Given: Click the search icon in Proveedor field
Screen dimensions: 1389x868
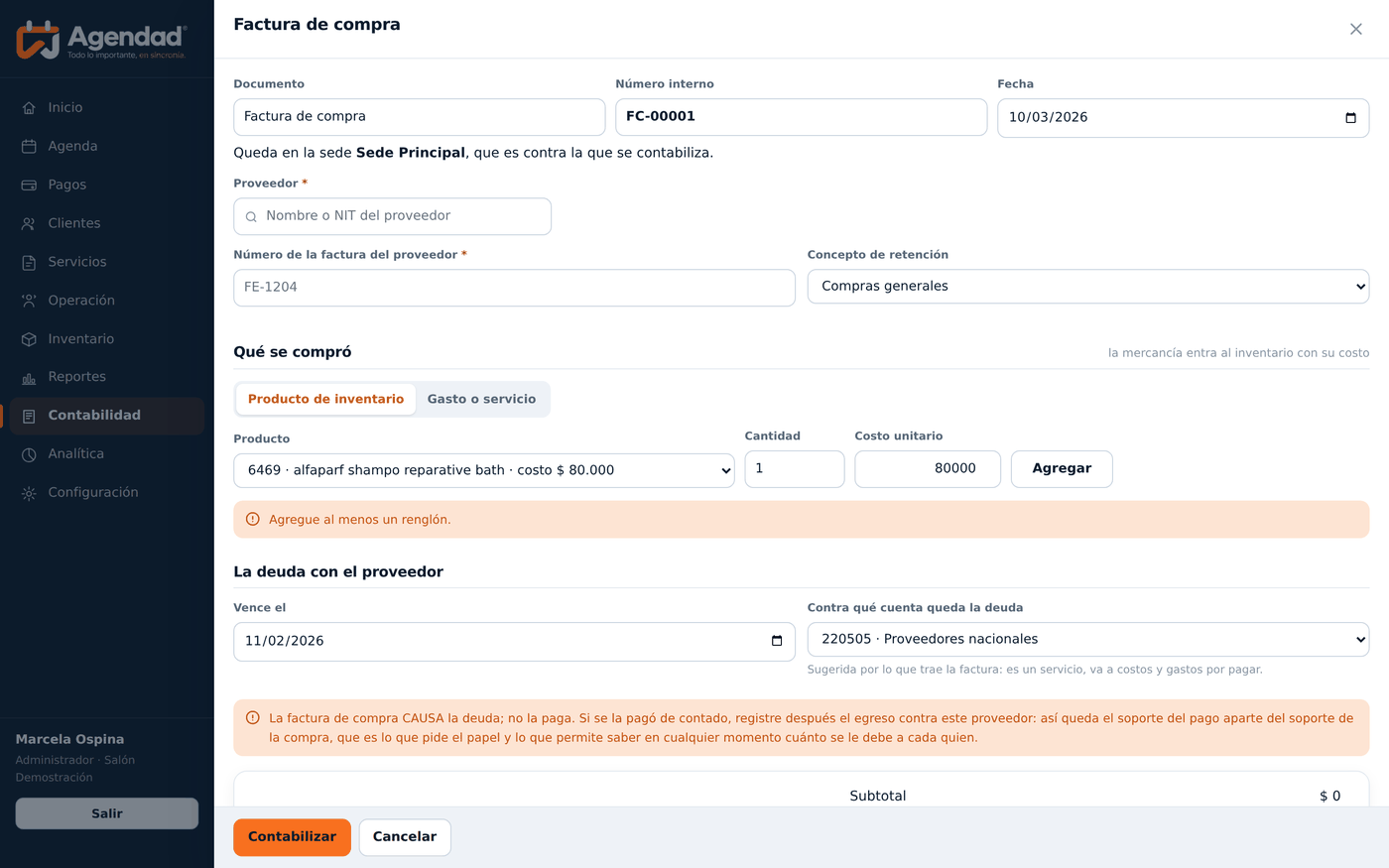Looking at the screenshot, I should (251, 216).
